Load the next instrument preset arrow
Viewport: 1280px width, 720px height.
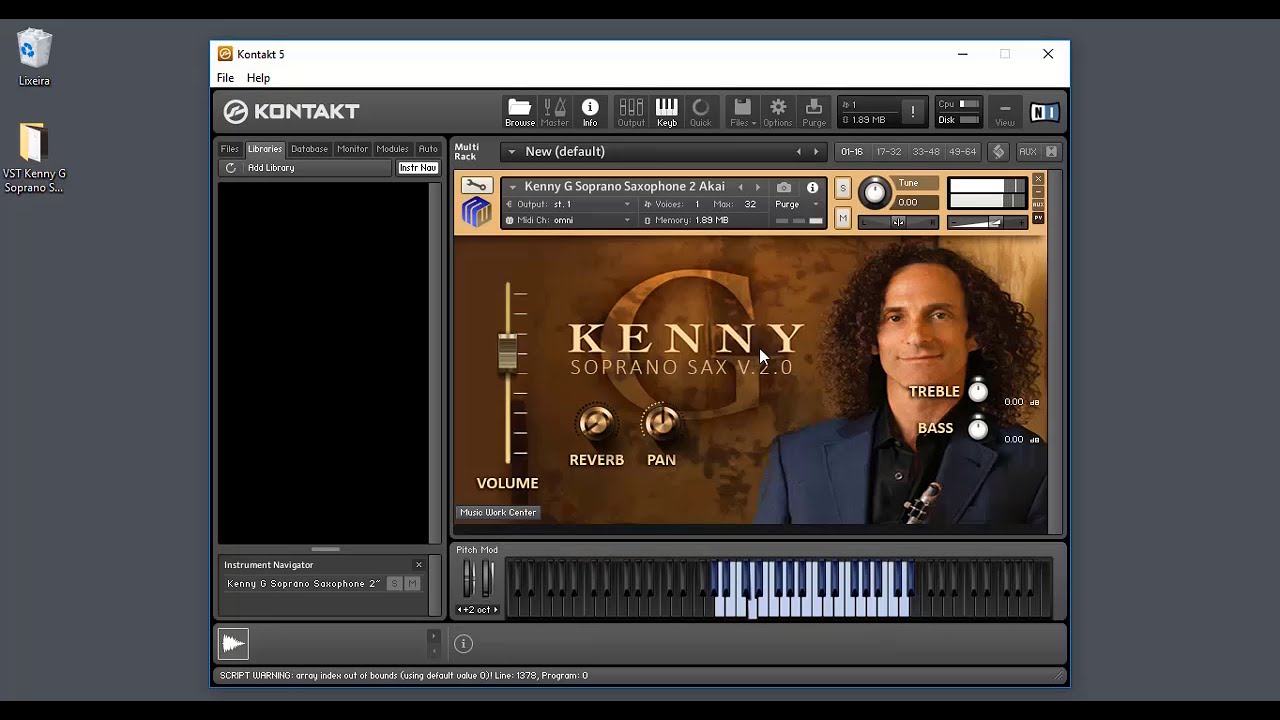tap(757, 187)
